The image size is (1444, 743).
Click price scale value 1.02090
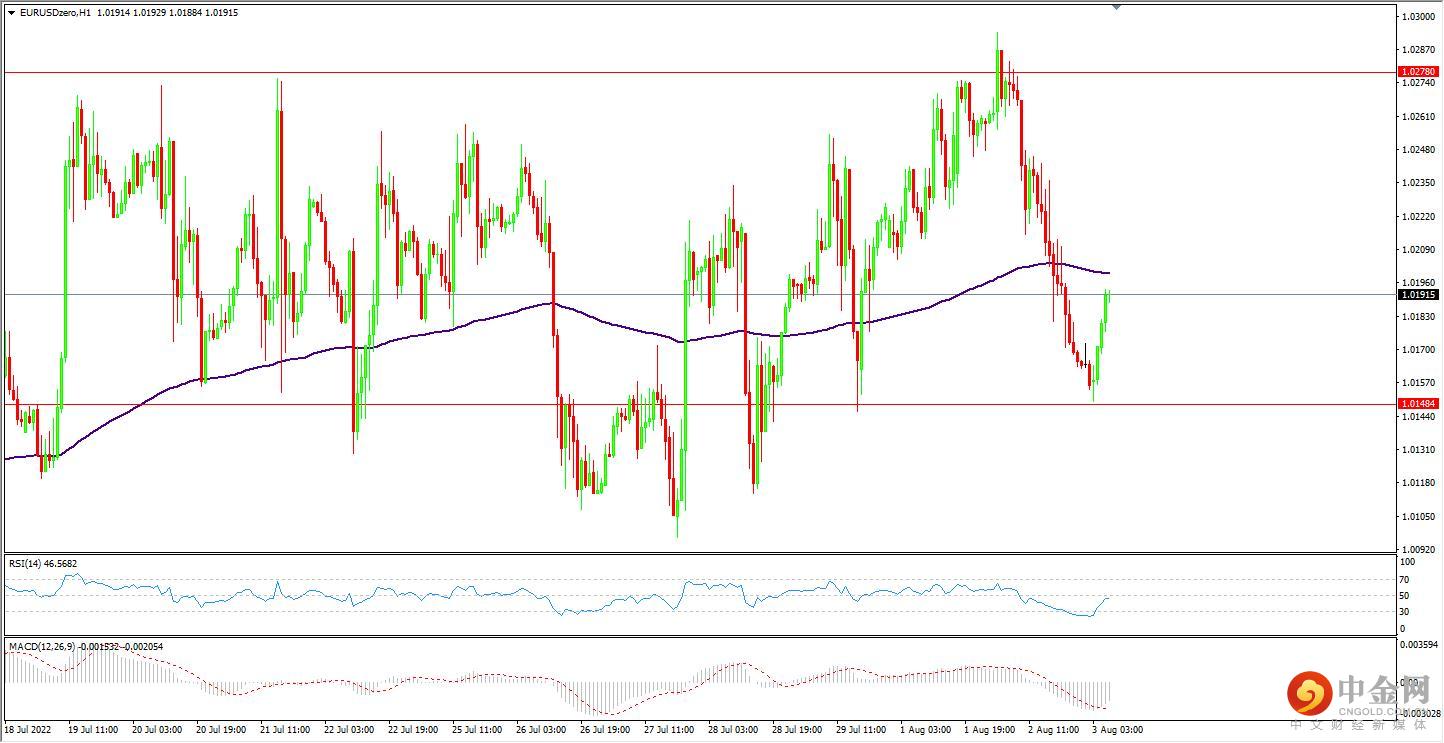coord(1419,250)
